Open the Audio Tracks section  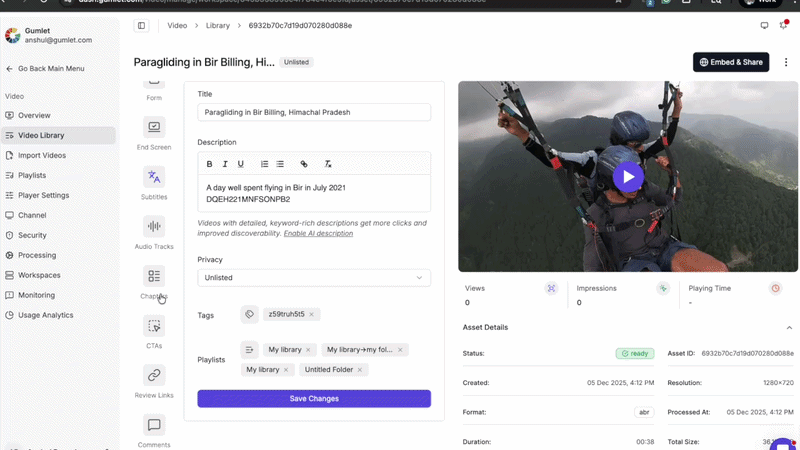click(154, 227)
